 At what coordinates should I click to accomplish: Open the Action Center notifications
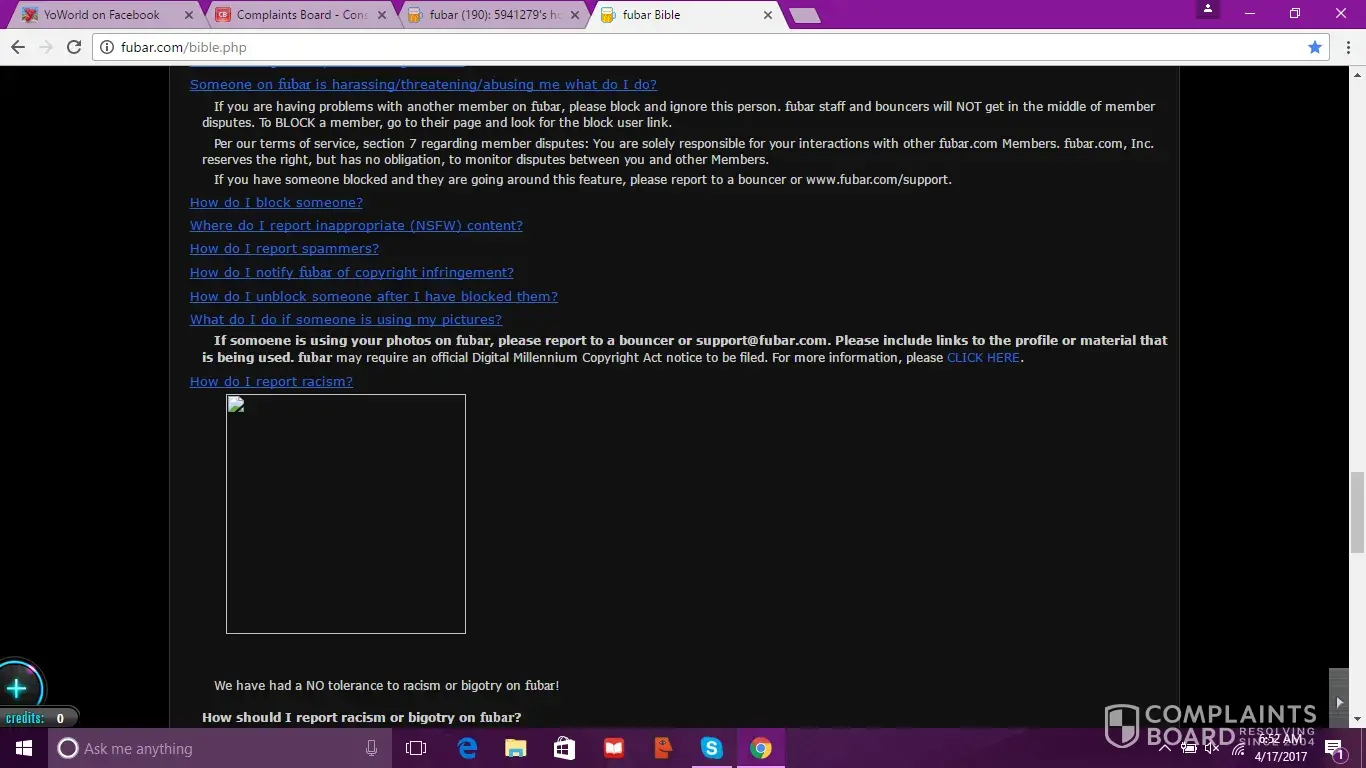pyautogui.click(x=1333, y=748)
